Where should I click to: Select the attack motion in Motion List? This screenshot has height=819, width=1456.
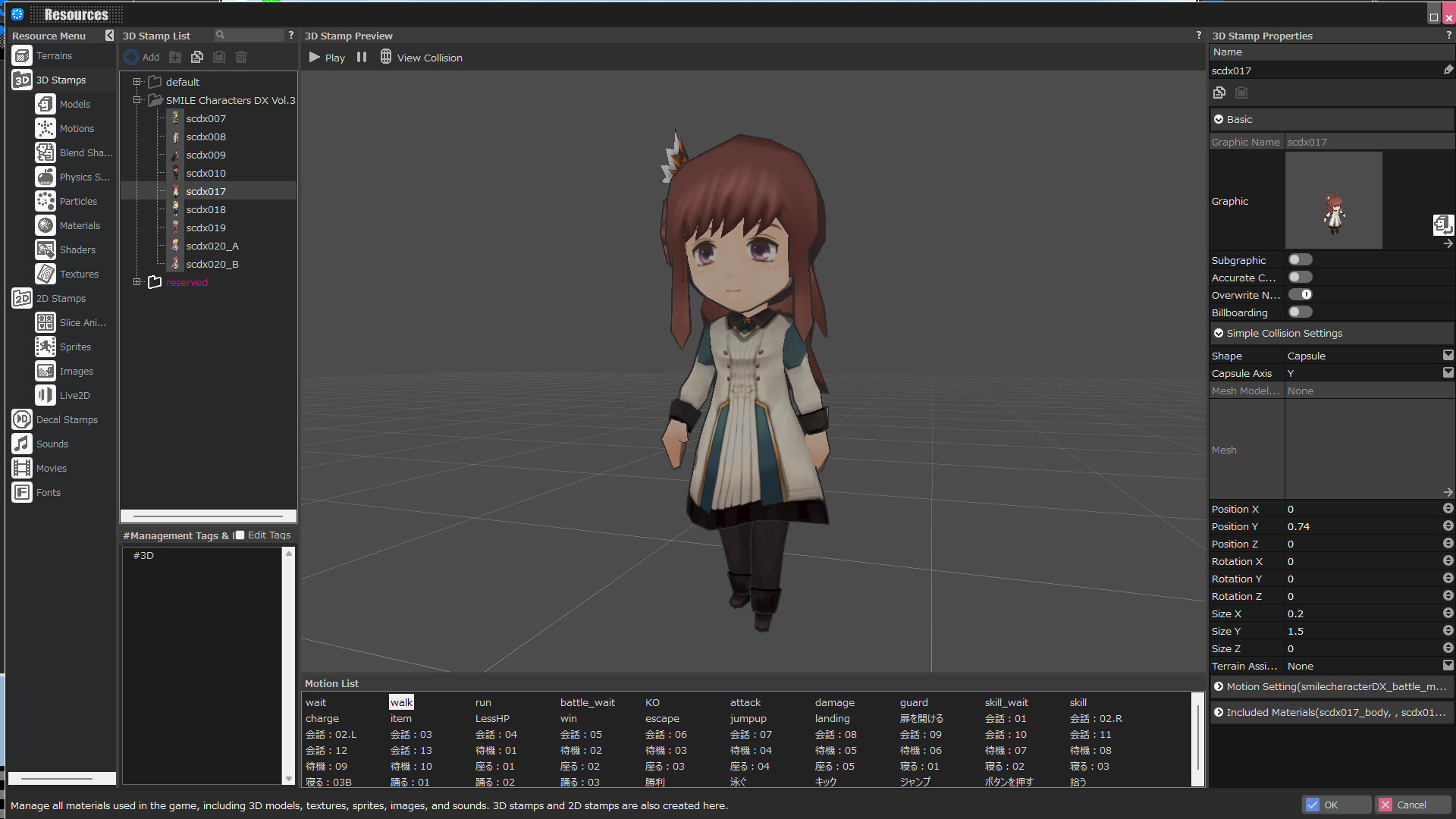(745, 702)
